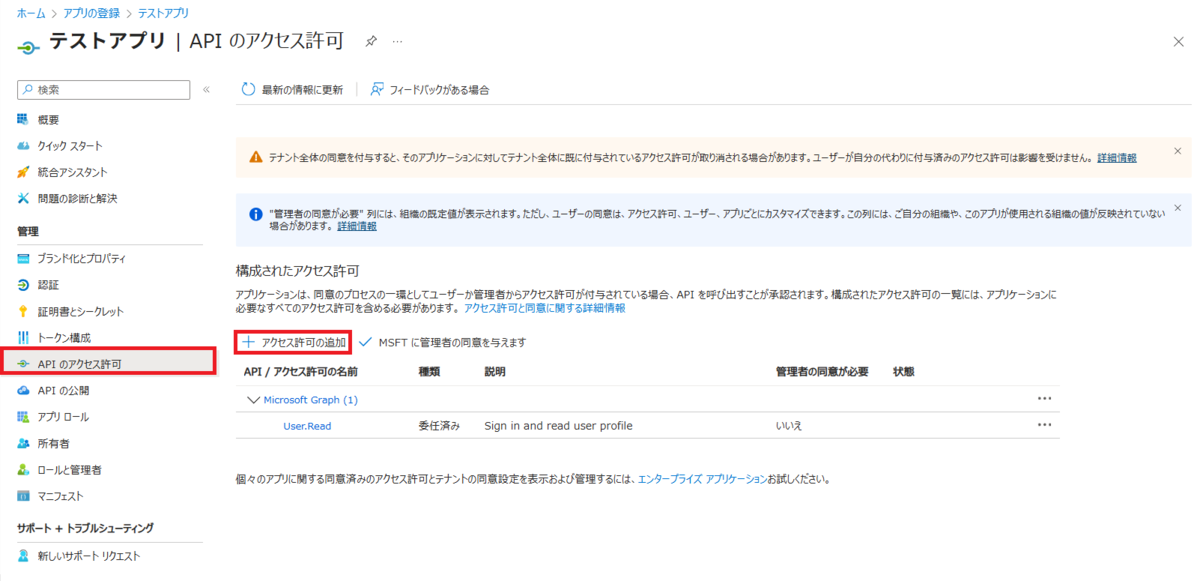Collapse the Microsoft Graph permissions group

point(254,398)
